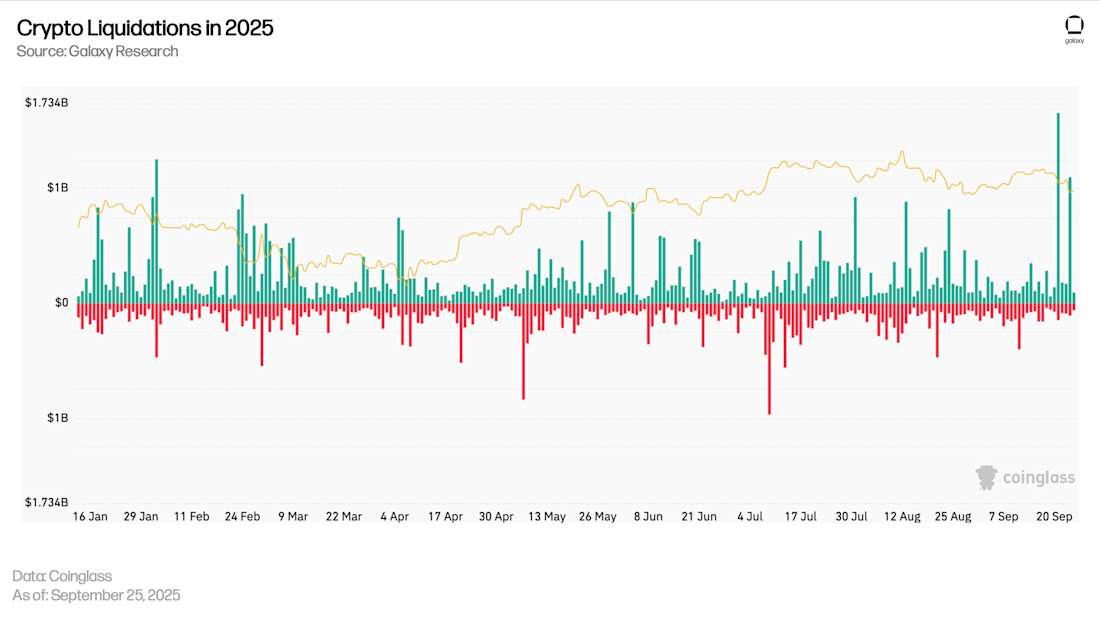Click the Data: Coinglass link
Image resolution: width=1100 pixels, height=620 pixels.
63,576
